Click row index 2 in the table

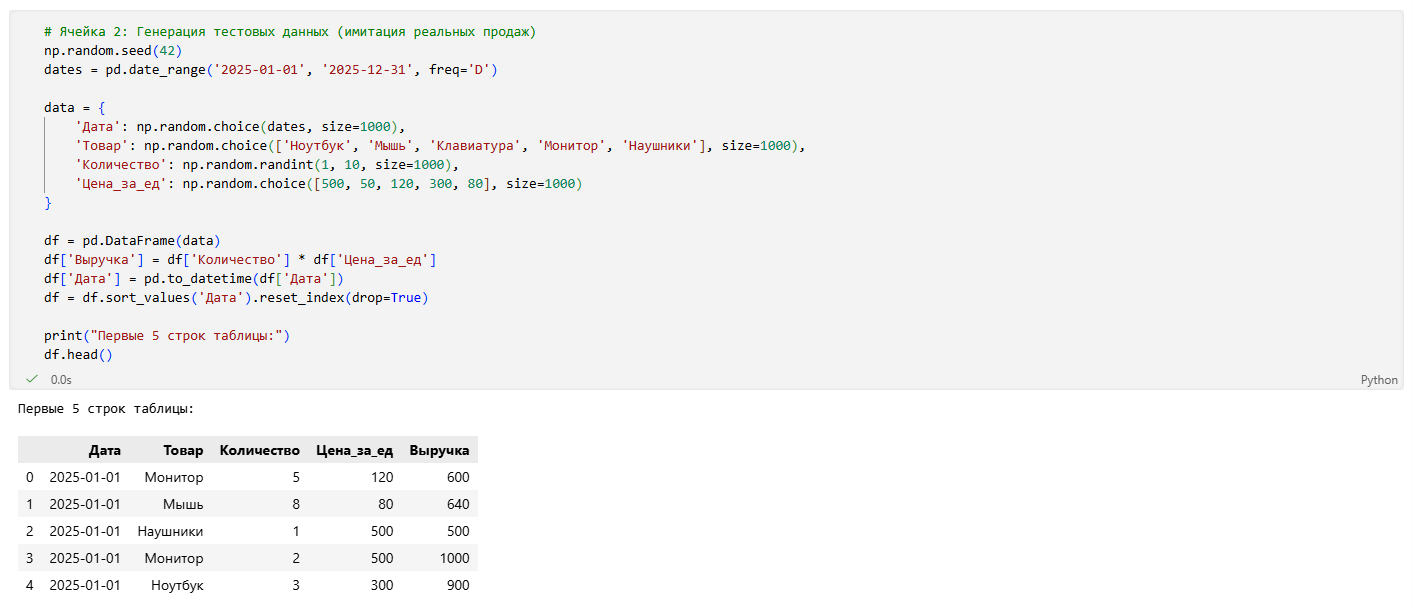(29, 531)
